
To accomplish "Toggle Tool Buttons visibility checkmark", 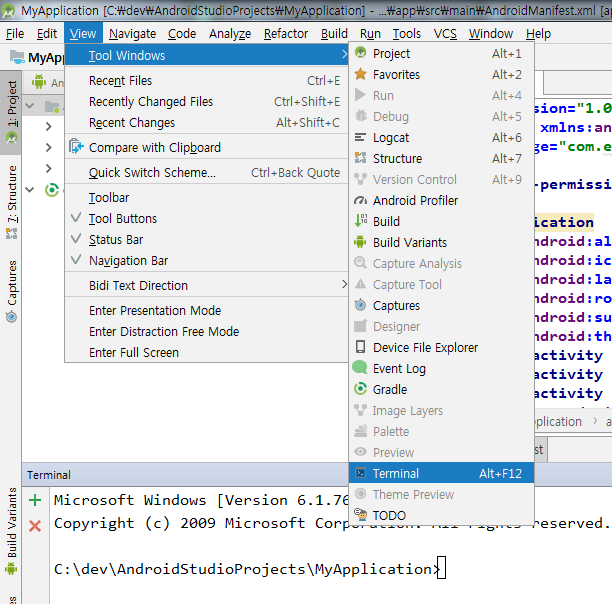I will click(x=122, y=219).
